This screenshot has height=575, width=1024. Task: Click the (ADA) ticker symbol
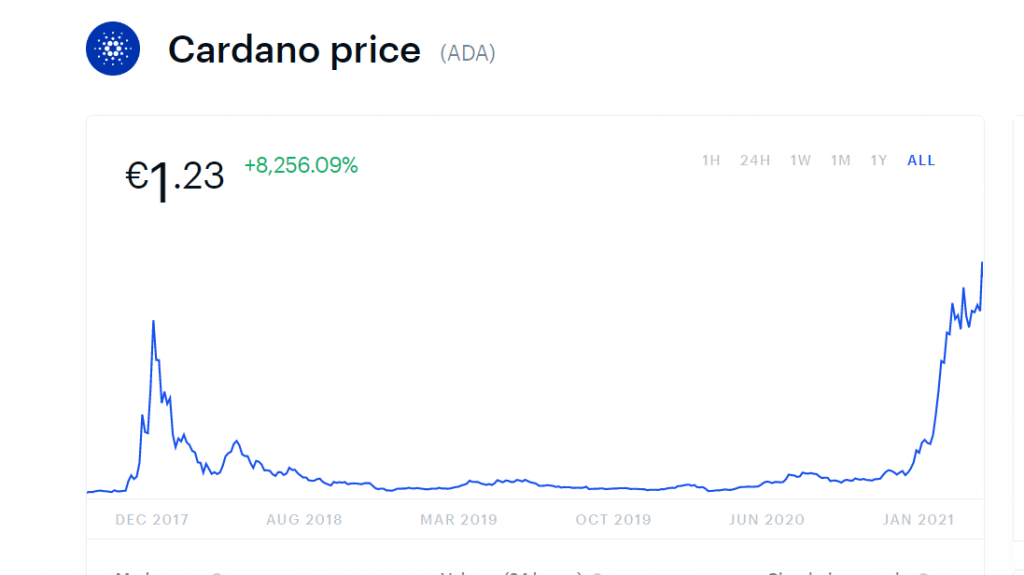tap(468, 52)
